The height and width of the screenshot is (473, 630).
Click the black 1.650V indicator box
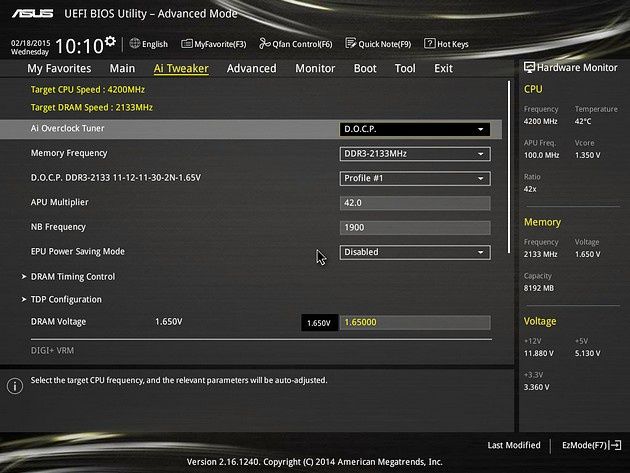319,323
